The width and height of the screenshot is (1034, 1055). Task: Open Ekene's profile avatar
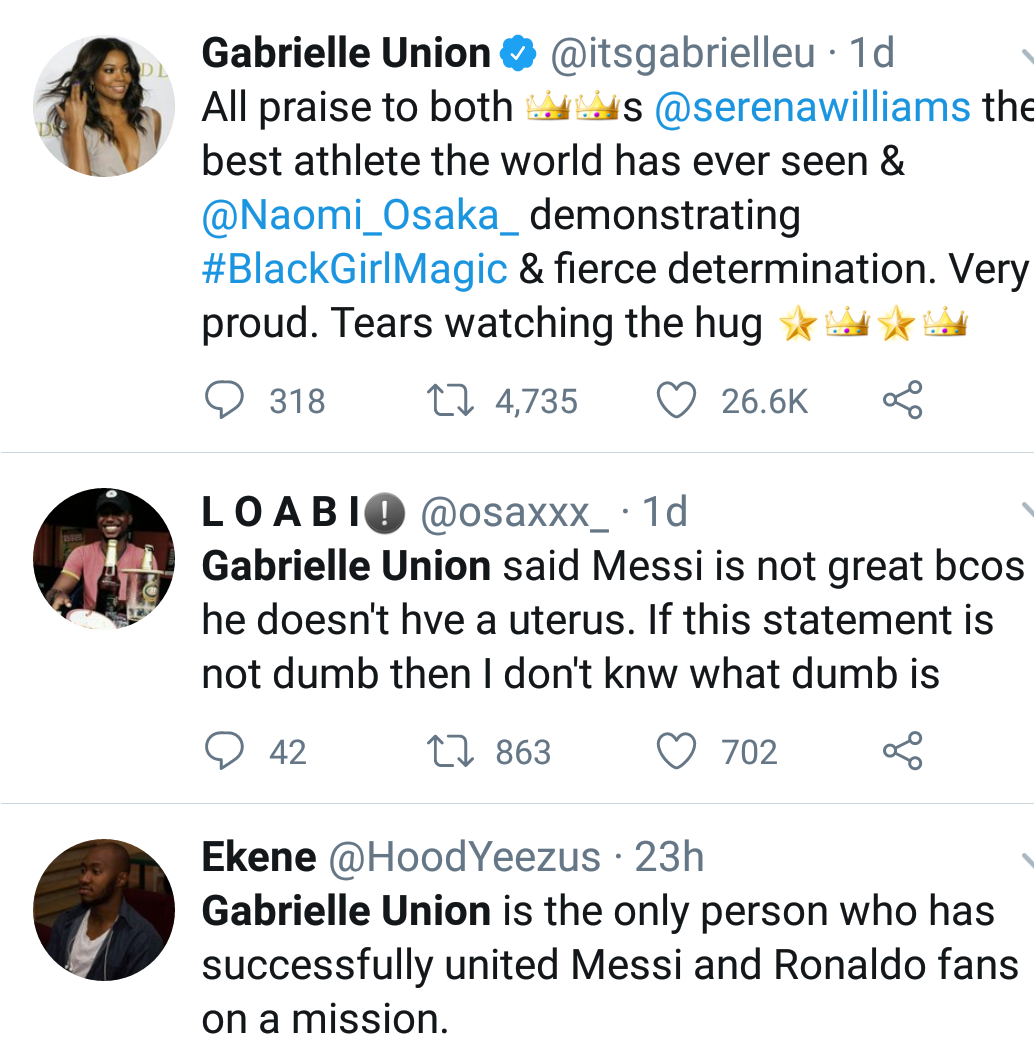pos(104,909)
